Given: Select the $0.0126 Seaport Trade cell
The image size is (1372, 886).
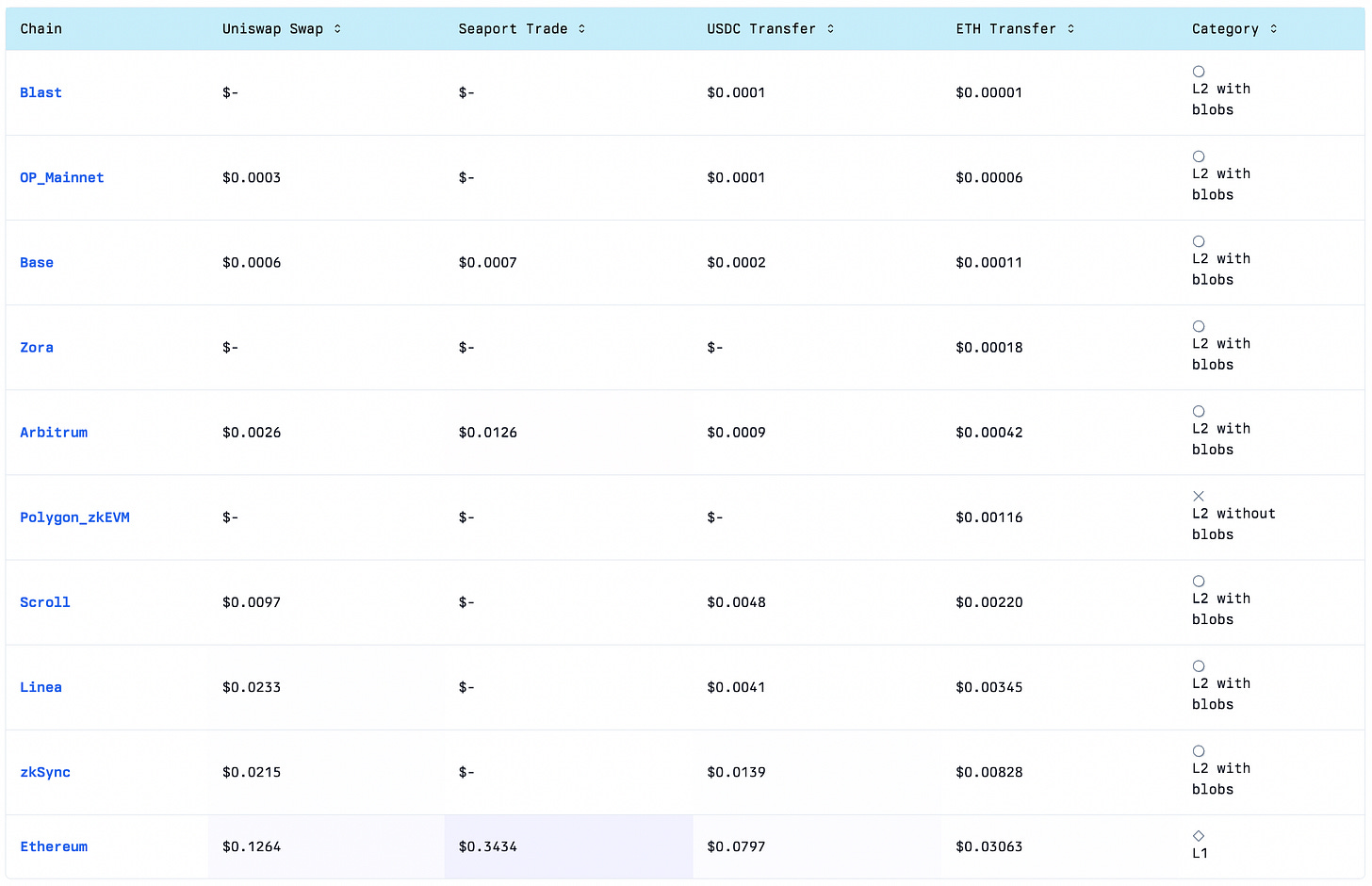Looking at the screenshot, I should tap(569, 432).
